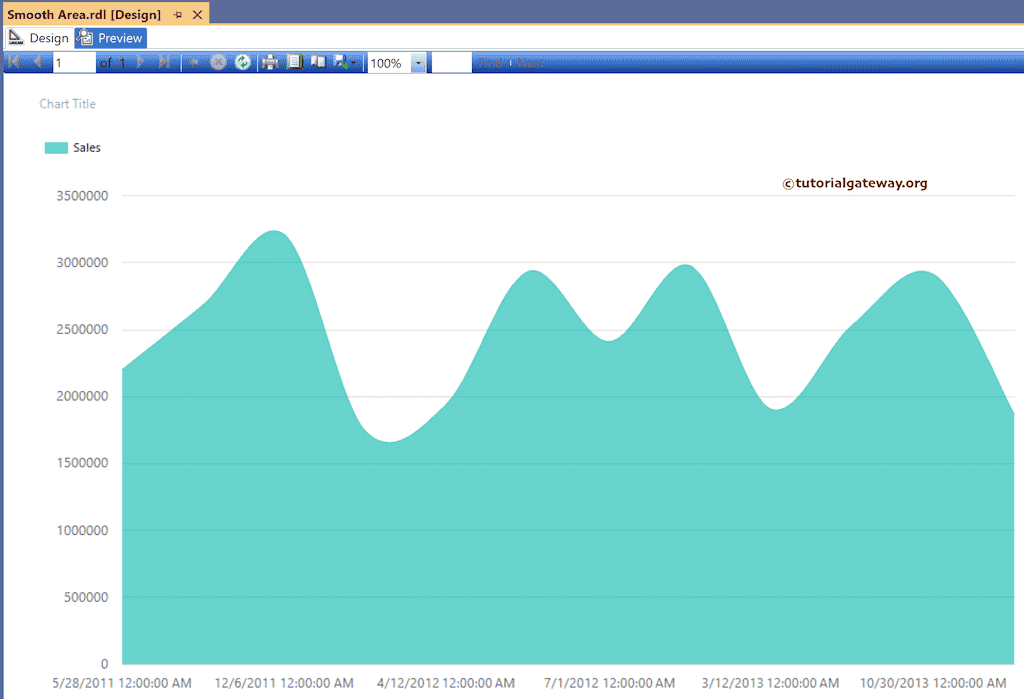Click the 3500000 axis label
The width and height of the screenshot is (1024, 699).
82,196
